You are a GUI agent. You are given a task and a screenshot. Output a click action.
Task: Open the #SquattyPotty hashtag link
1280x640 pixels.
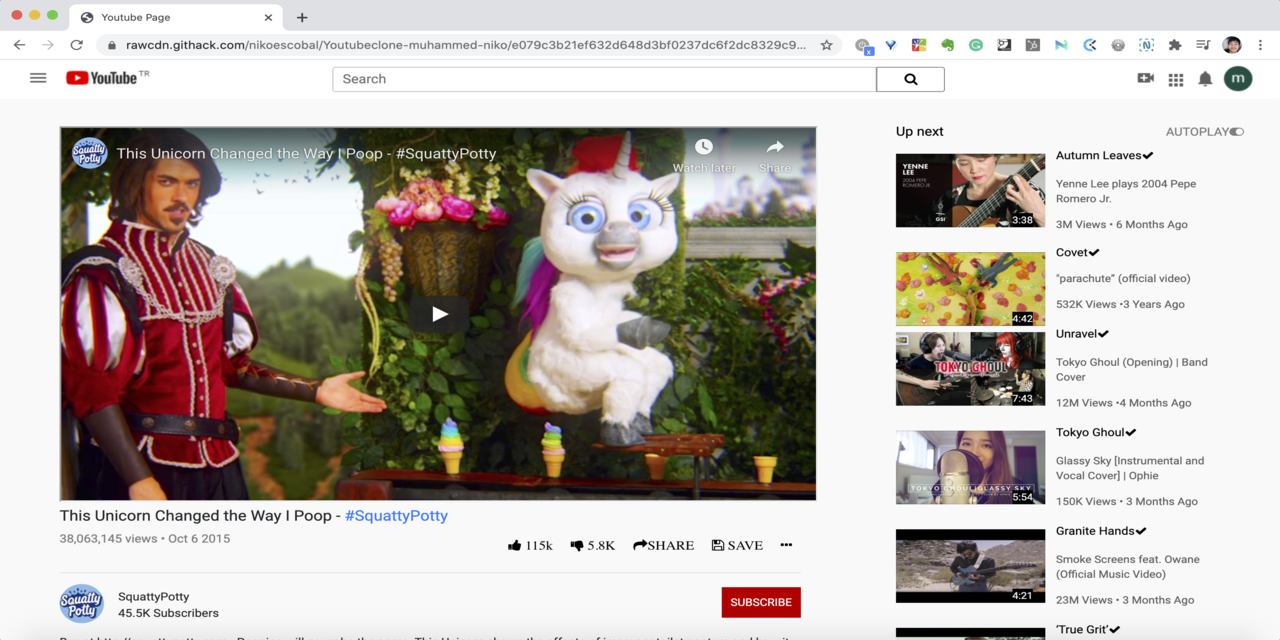click(396, 515)
